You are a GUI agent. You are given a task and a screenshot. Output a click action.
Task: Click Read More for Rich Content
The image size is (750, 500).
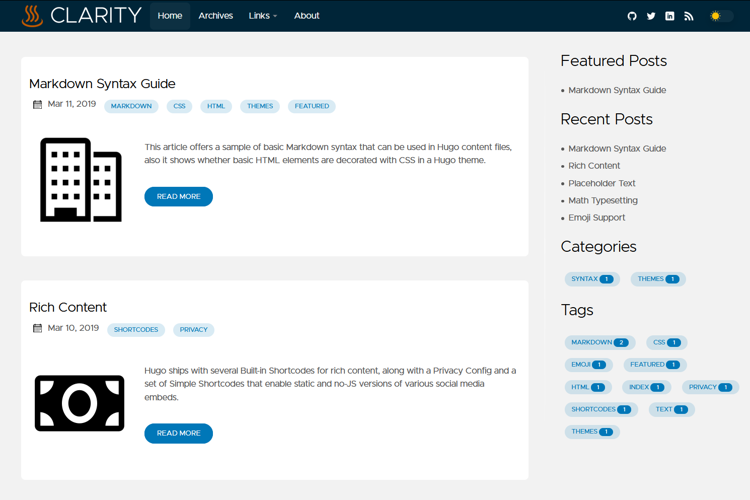tap(178, 433)
